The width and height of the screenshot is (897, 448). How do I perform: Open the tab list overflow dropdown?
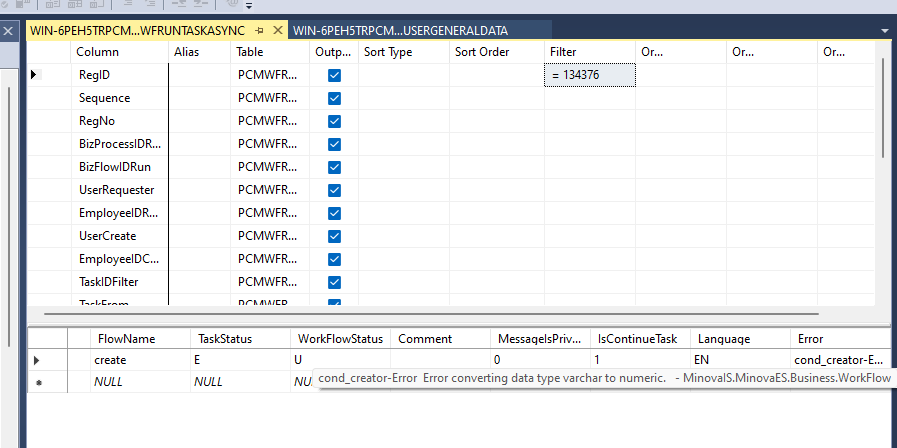(884, 31)
